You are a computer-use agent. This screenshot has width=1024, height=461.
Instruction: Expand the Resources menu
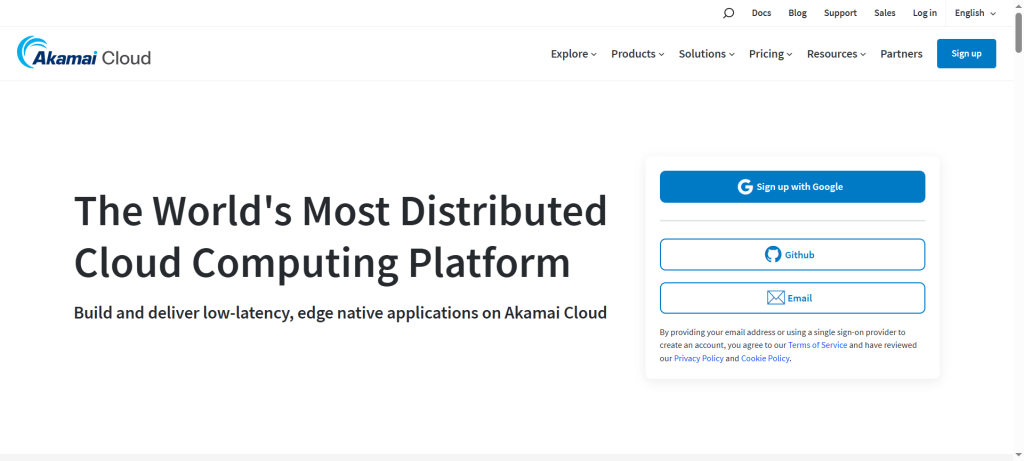[x=837, y=54]
